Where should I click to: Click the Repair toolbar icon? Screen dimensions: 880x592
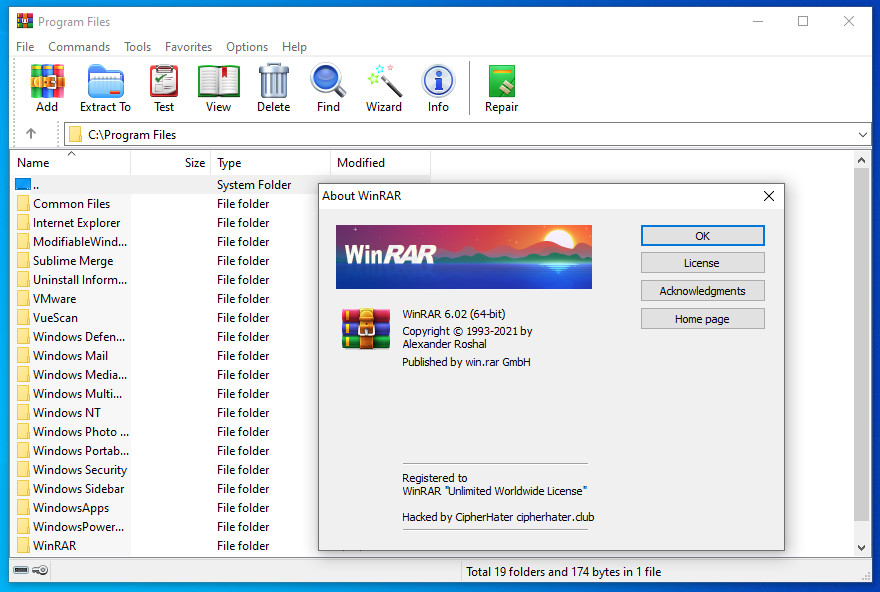pyautogui.click(x=501, y=82)
